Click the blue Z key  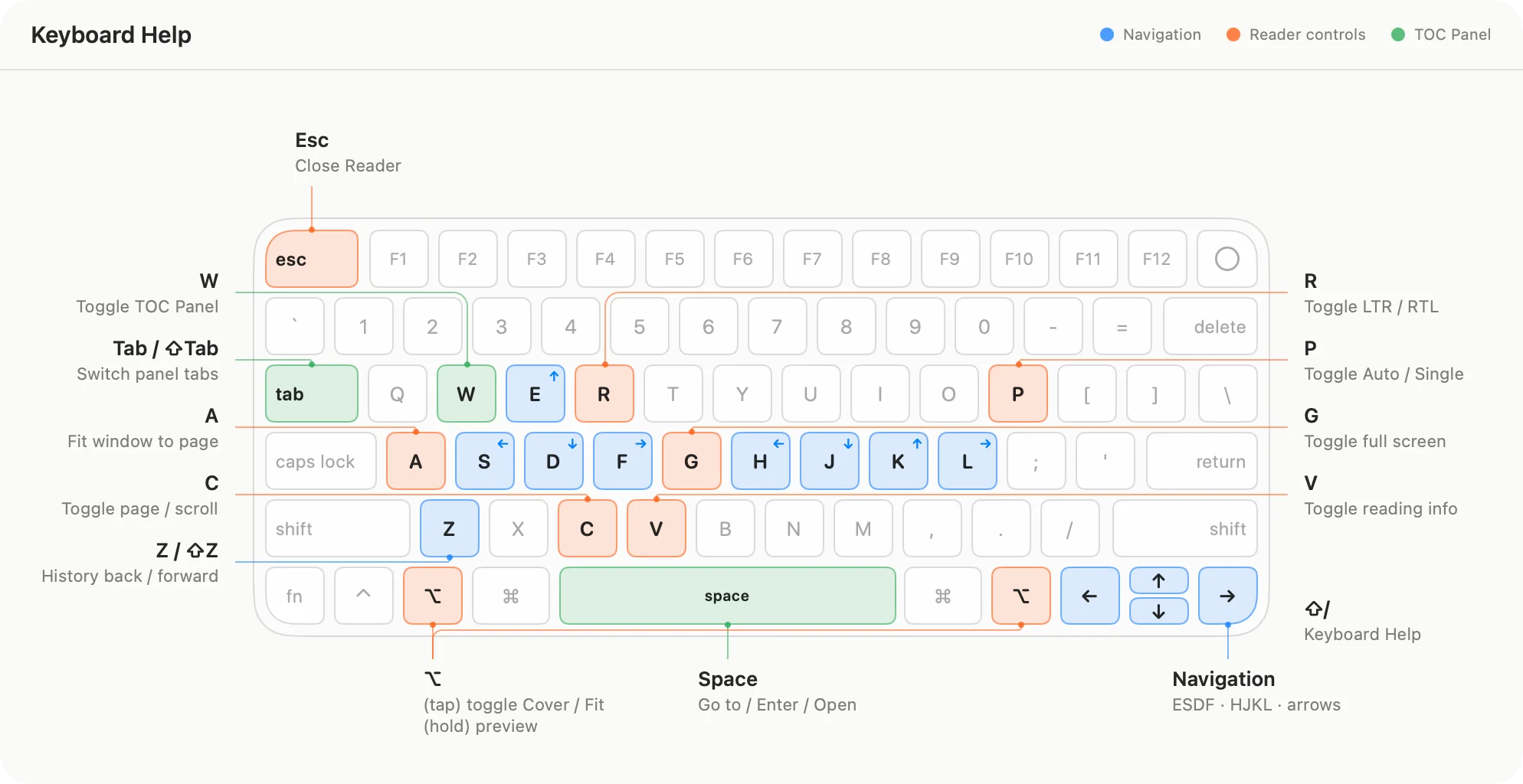(450, 528)
